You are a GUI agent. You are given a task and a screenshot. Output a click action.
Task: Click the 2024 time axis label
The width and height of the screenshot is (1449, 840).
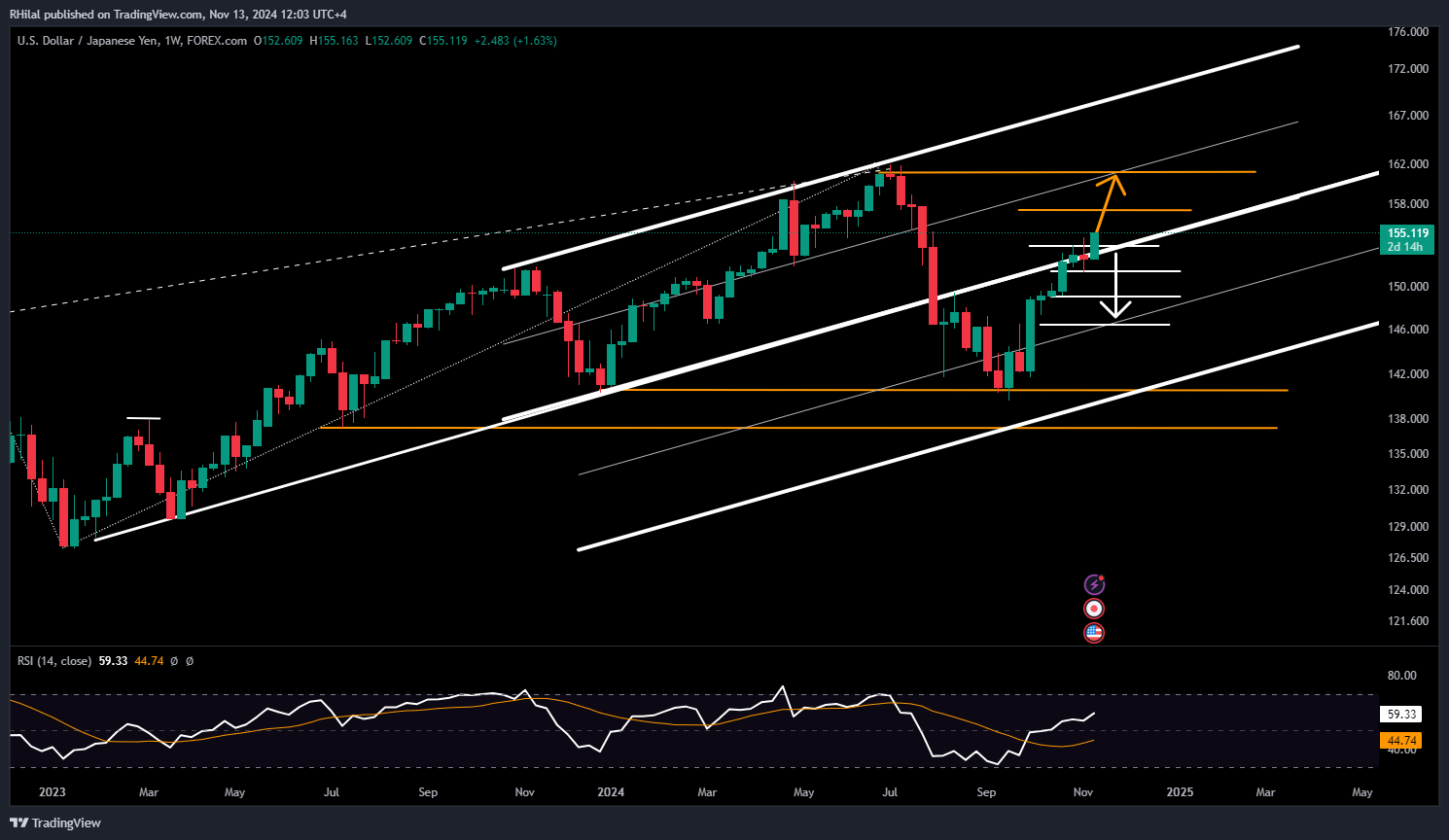point(611,792)
